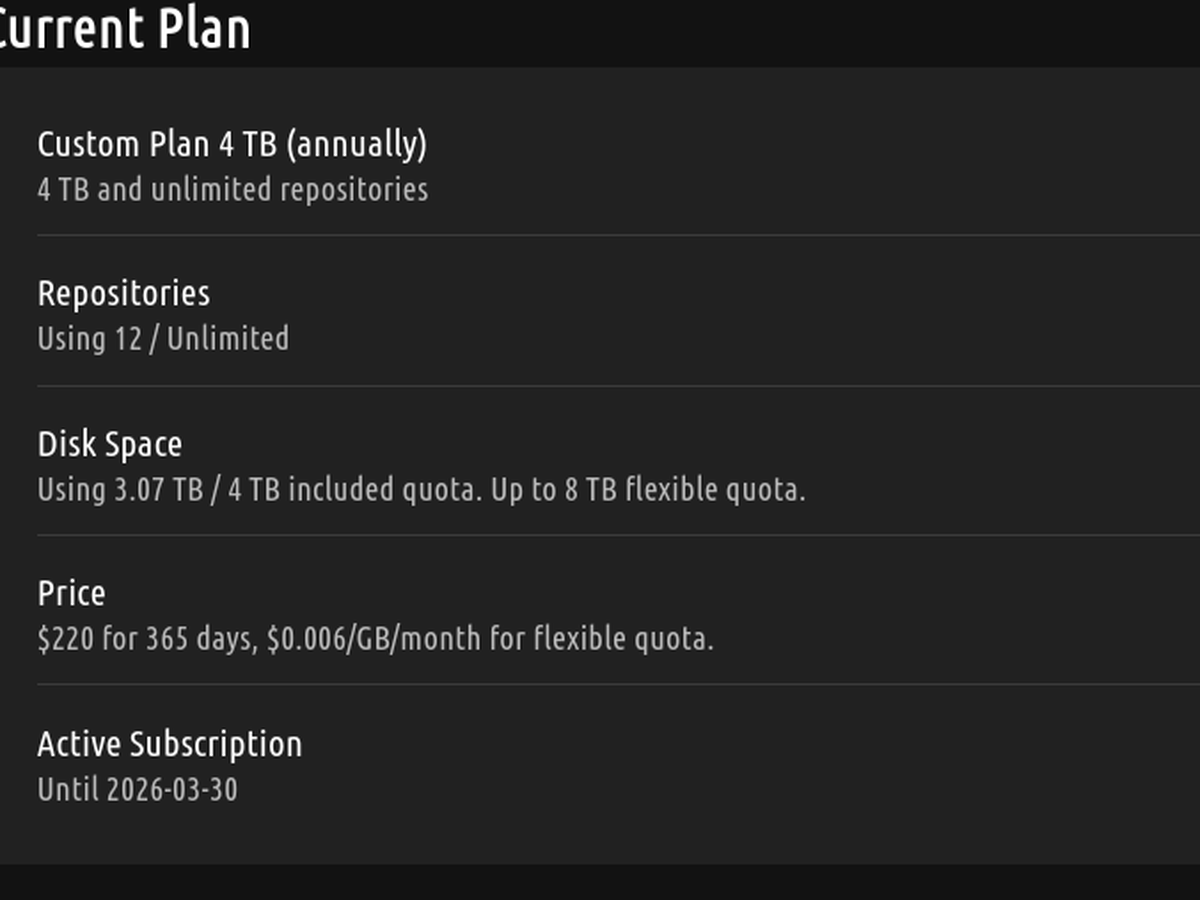
Task: Select the Active Subscription label
Action: tap(169, 743)
